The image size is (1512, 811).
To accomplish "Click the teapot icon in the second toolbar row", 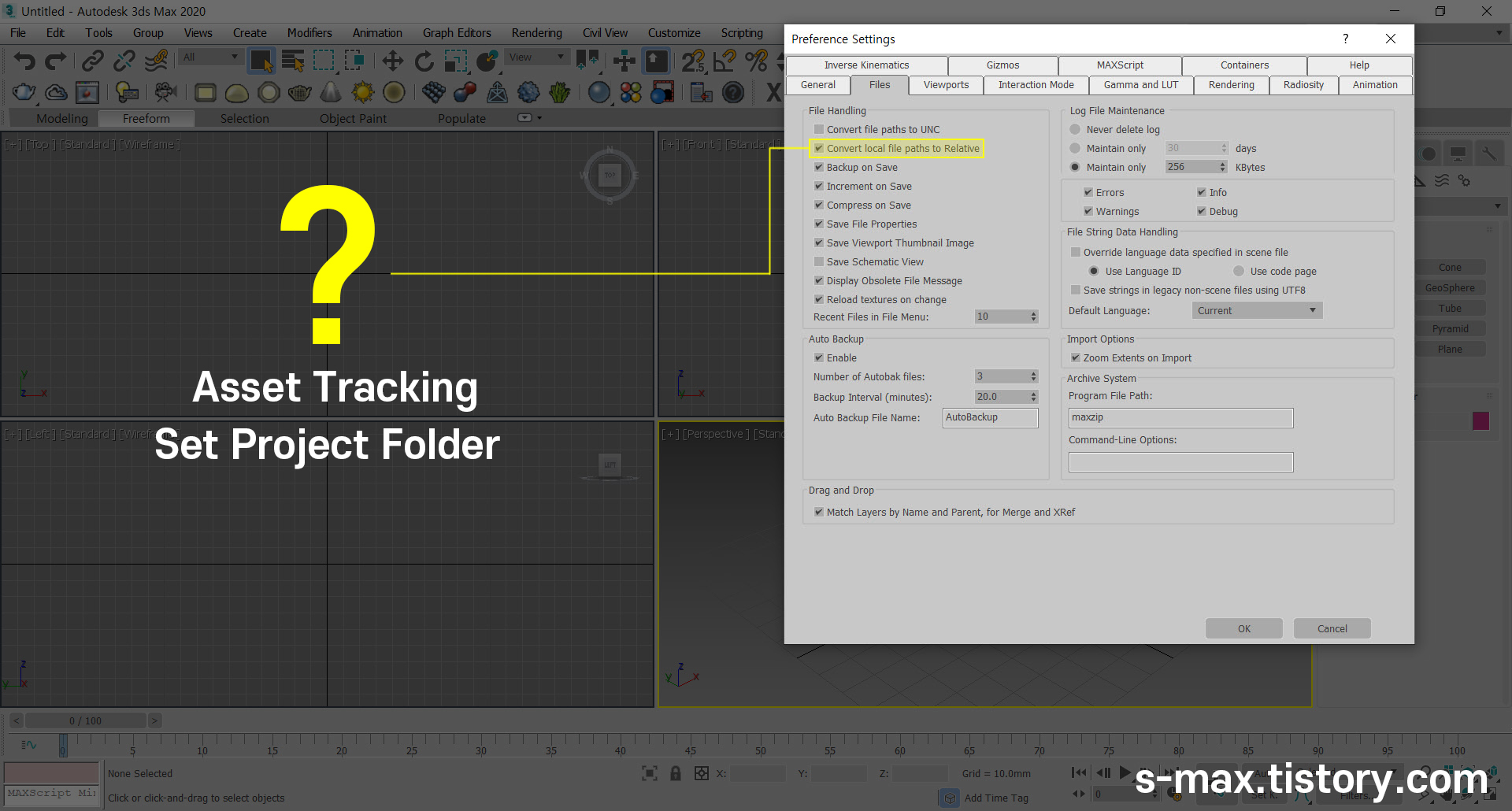I will click(x=24, y=93).
